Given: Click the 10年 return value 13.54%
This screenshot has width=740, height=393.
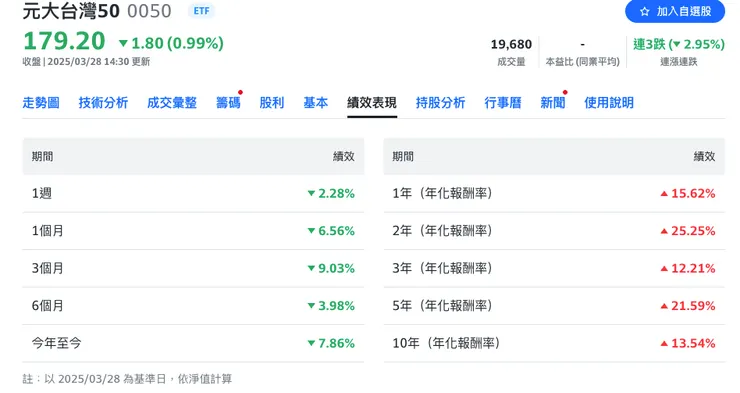Looking at the screenshot, I should tap(688, 343).
